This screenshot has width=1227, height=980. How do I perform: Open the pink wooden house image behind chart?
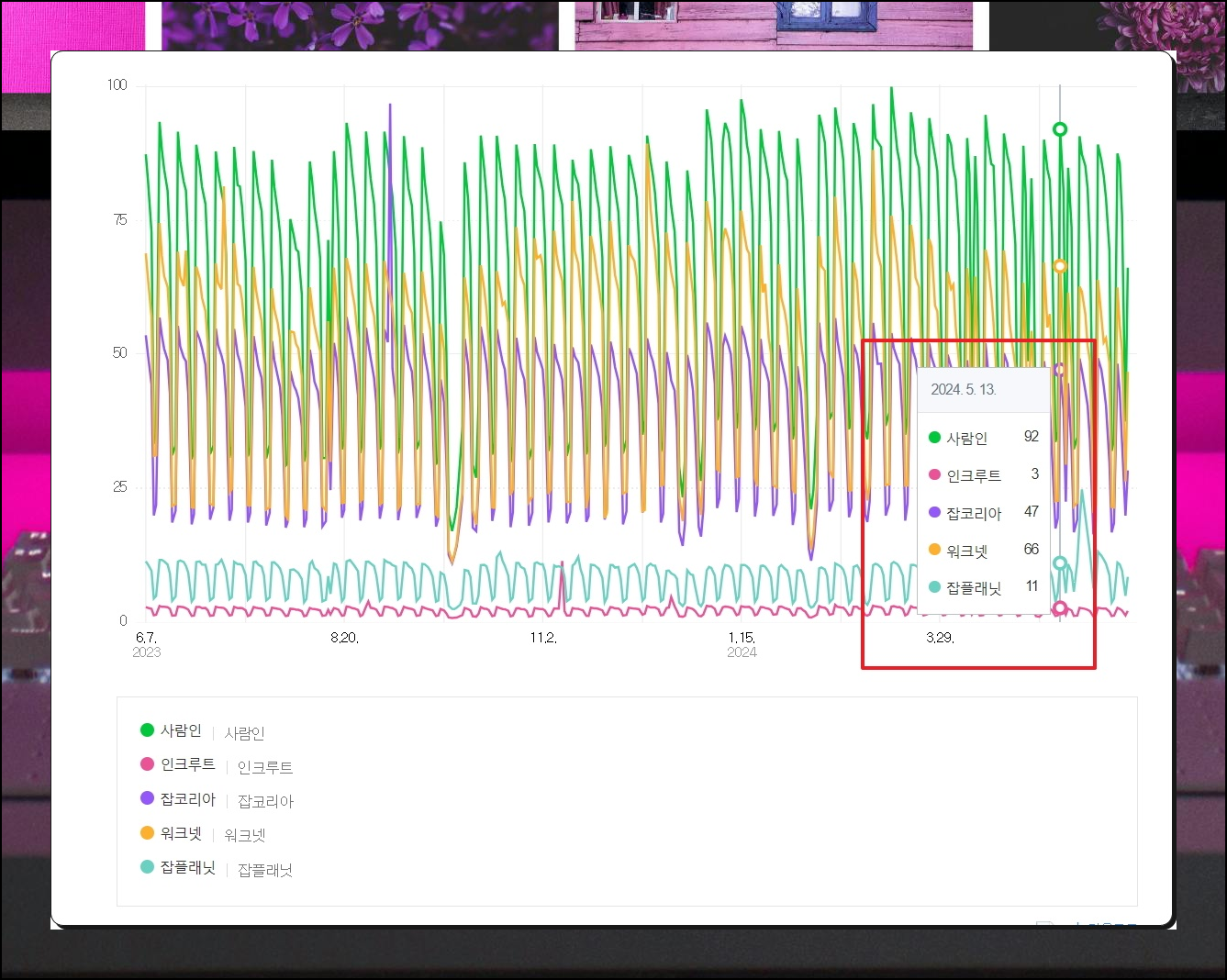point(774,25)
